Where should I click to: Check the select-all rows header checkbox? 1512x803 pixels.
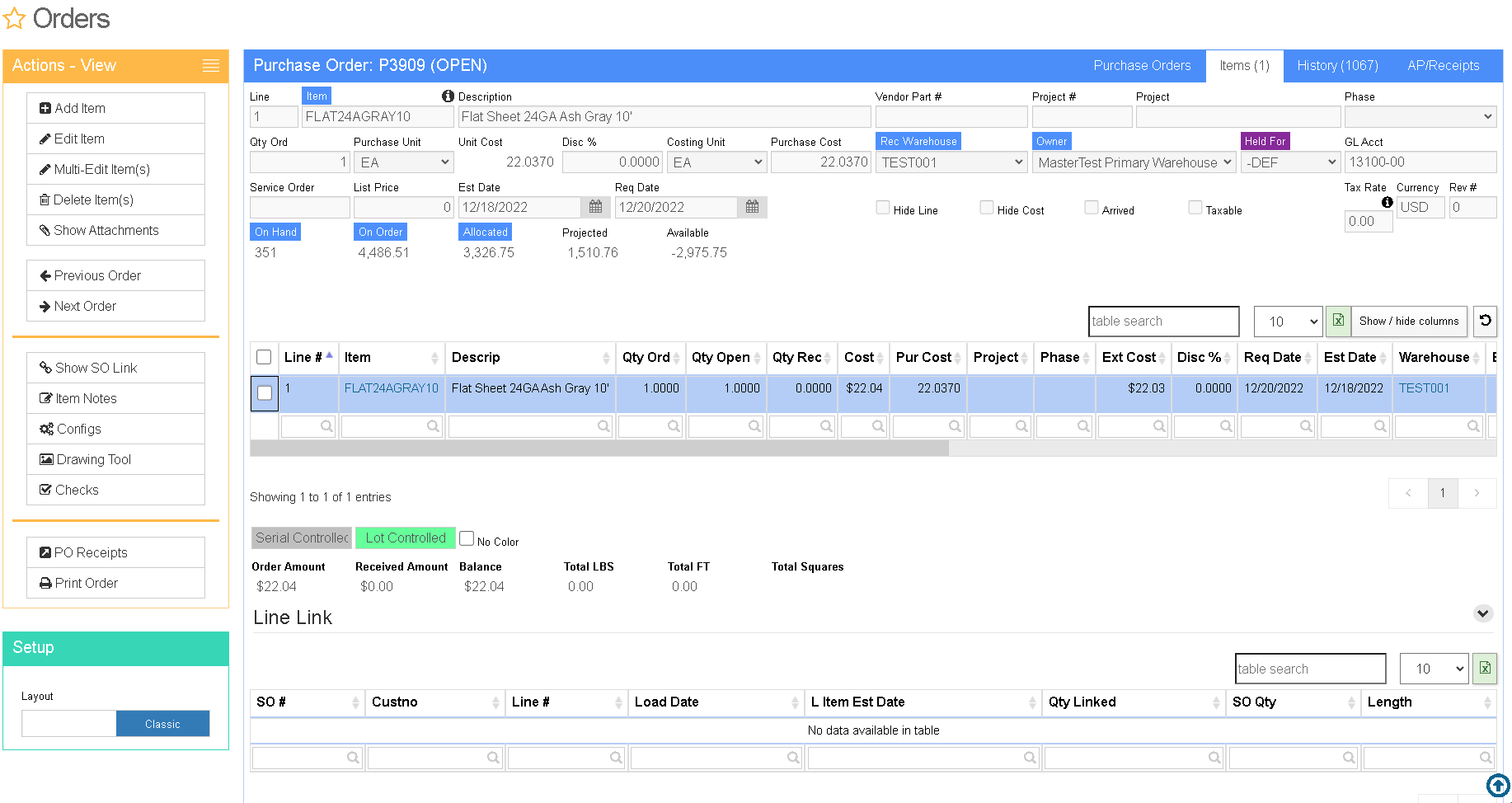click(x=264, y=357)
